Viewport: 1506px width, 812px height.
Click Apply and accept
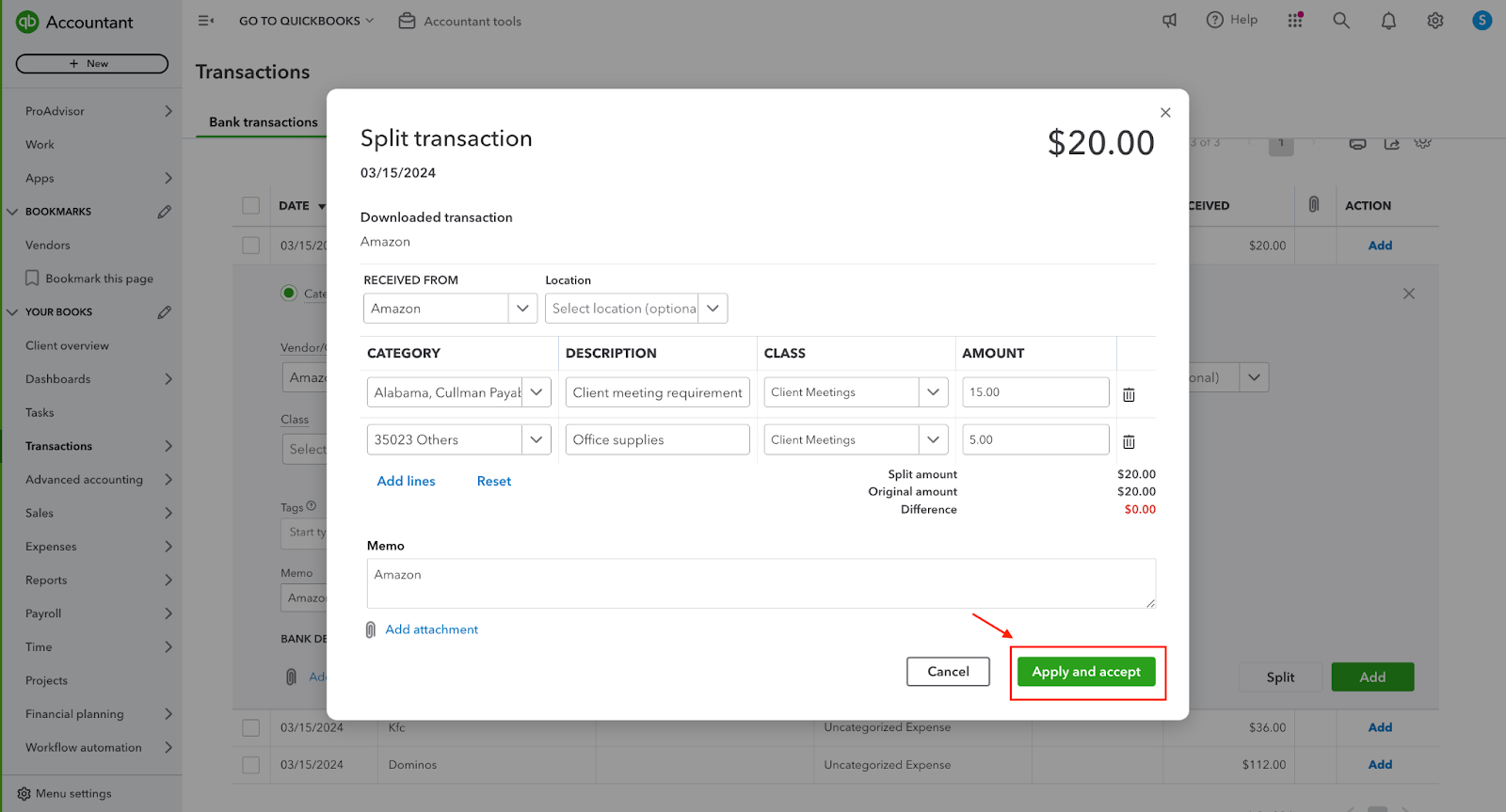pos(1086,672)
